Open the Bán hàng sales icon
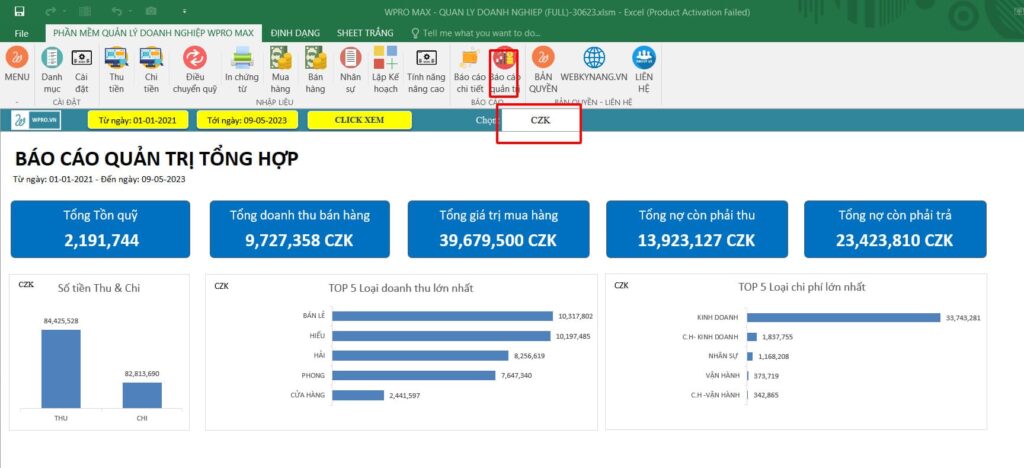 pos(316,60)
